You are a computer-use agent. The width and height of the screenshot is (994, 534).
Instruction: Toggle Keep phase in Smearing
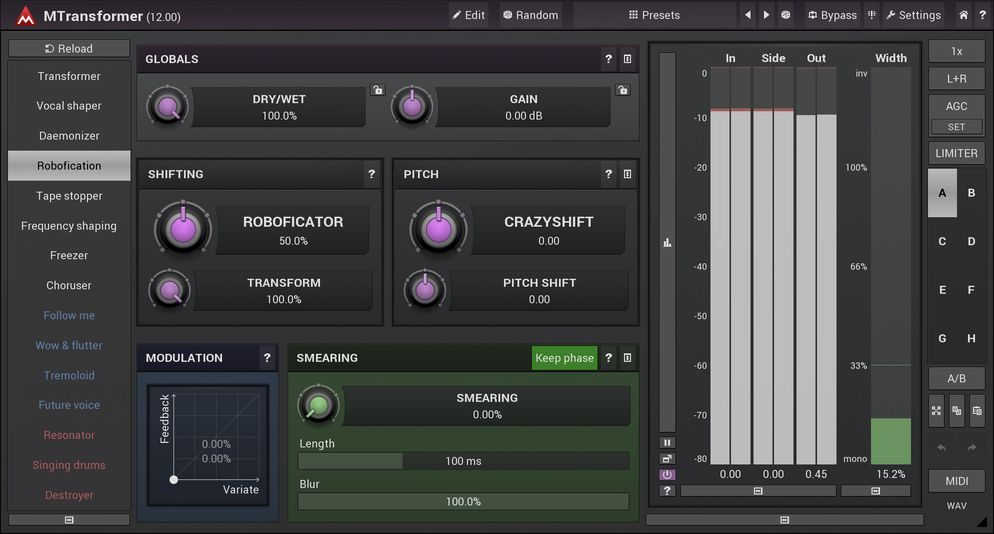coord(564,358)
